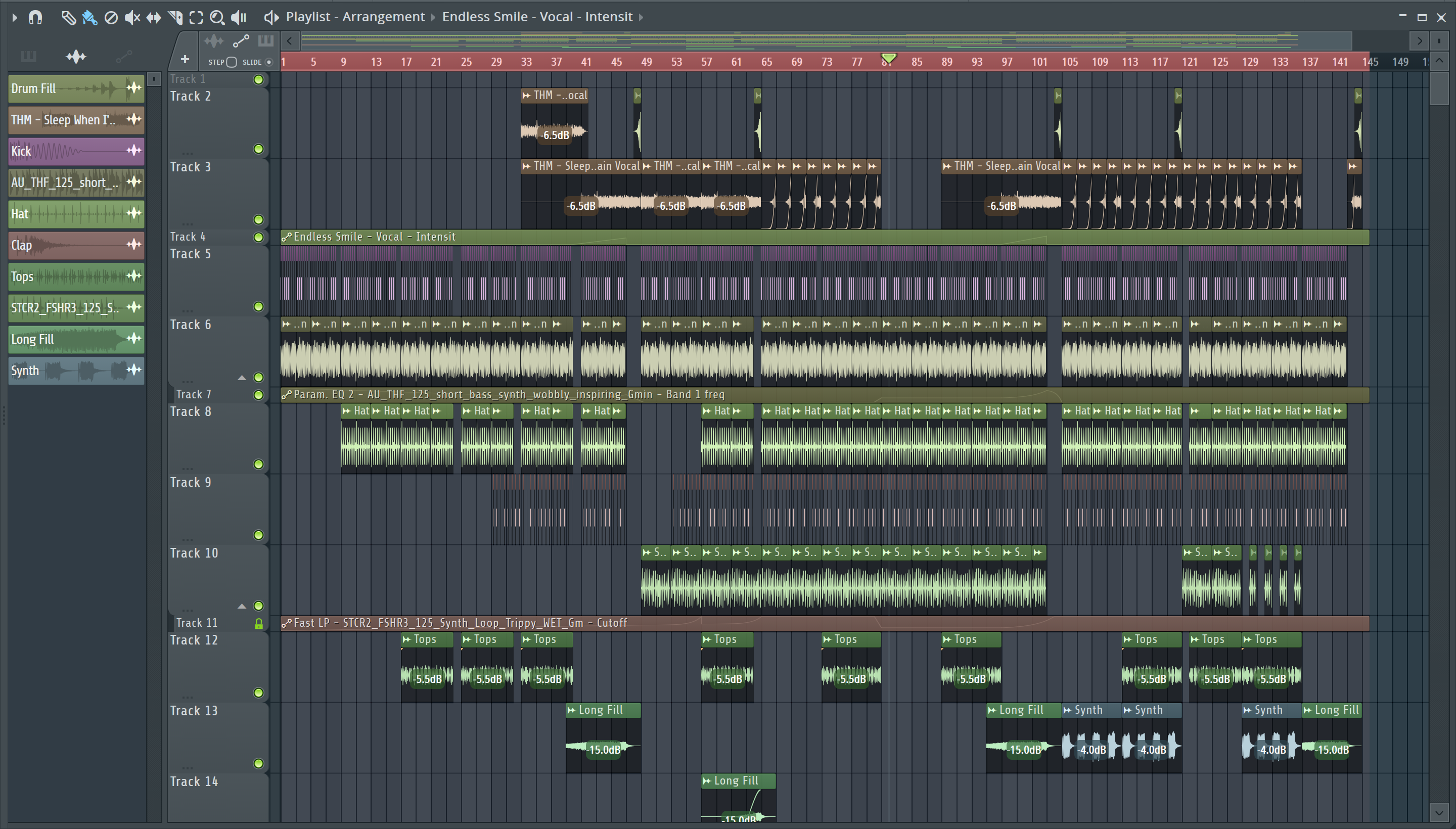The width and height of the screenshot is (1456, 829).
Task: Switch clip focus to audio clips
Action: (x=214, y=41)
